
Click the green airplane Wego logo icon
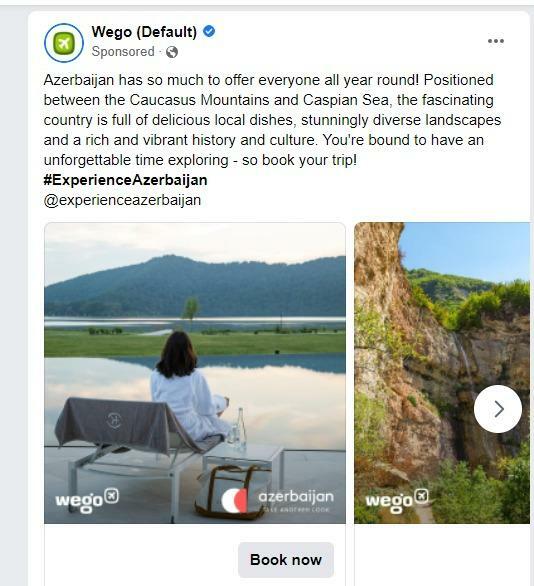(64, 43)
